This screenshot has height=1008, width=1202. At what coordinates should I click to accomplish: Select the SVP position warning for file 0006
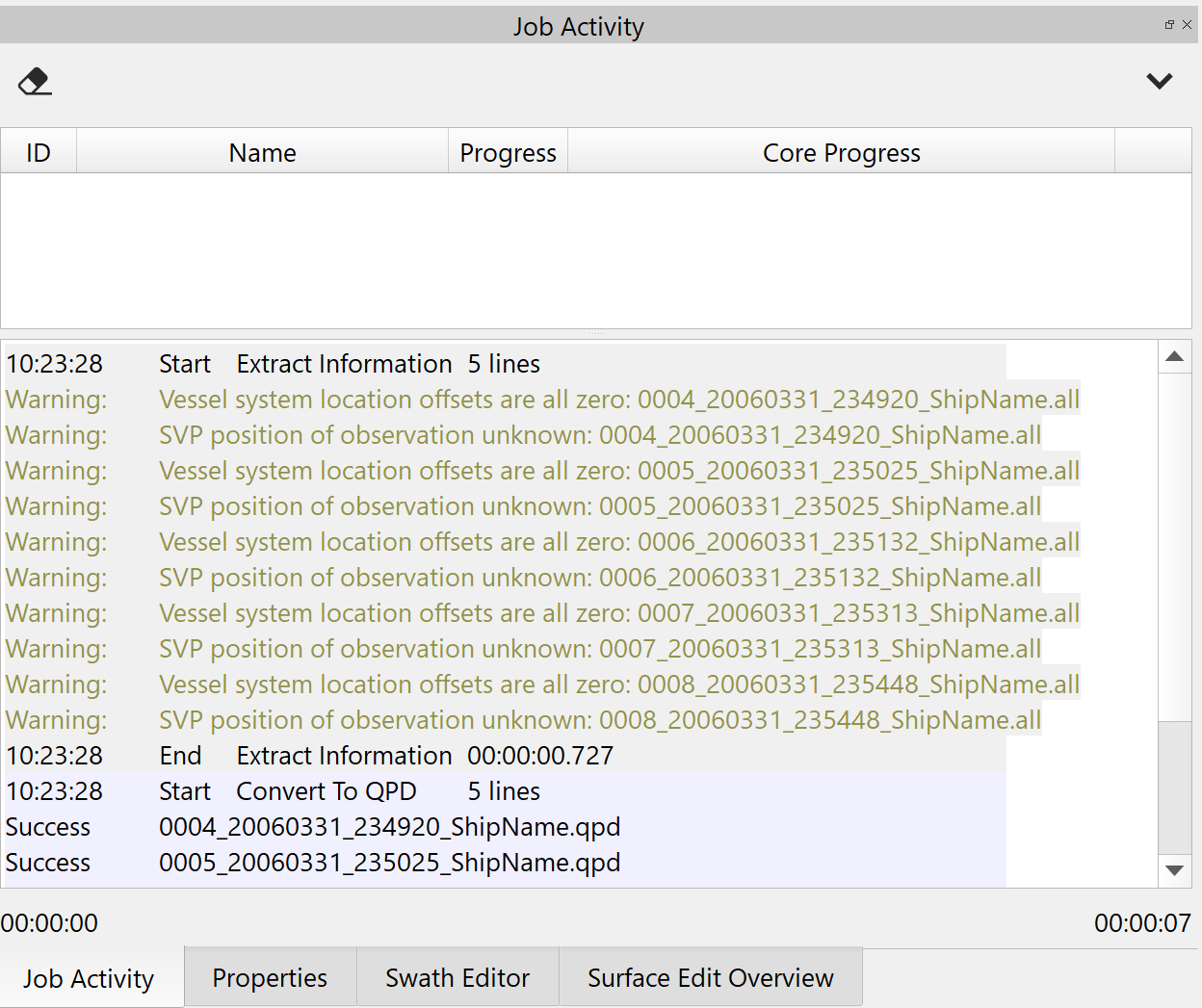pyautogui.click(x=599, y=578)
